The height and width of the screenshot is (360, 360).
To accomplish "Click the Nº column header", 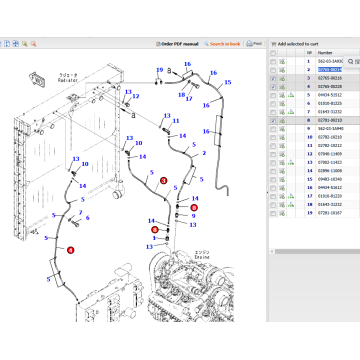I will [x=309, y=53].
